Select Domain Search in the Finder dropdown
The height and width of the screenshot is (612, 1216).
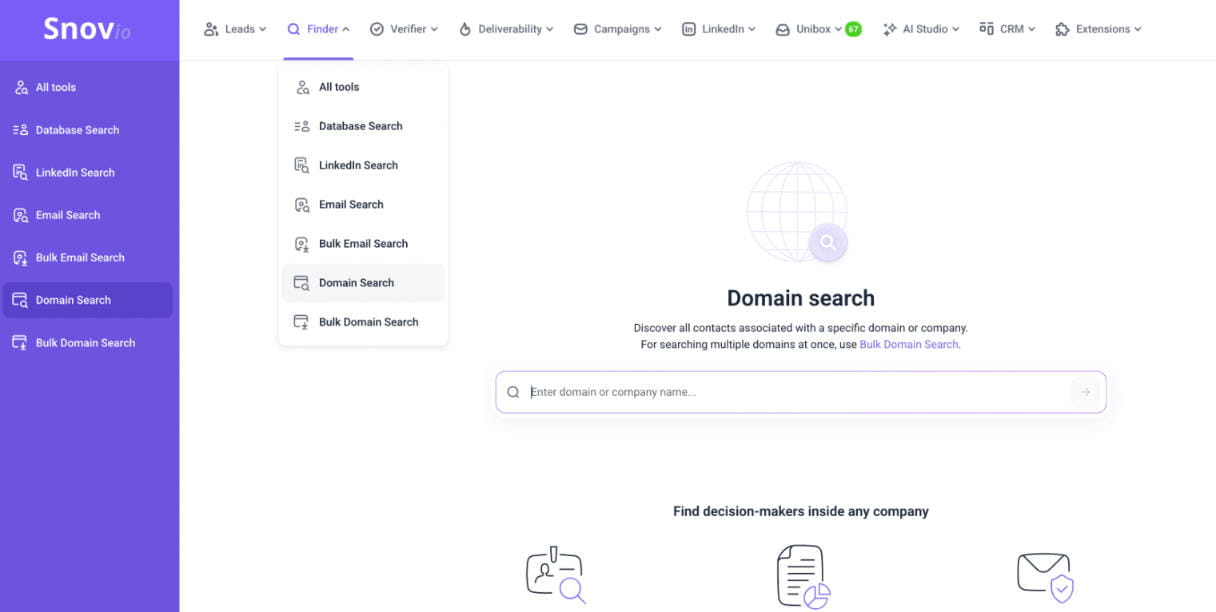point(363,283)
